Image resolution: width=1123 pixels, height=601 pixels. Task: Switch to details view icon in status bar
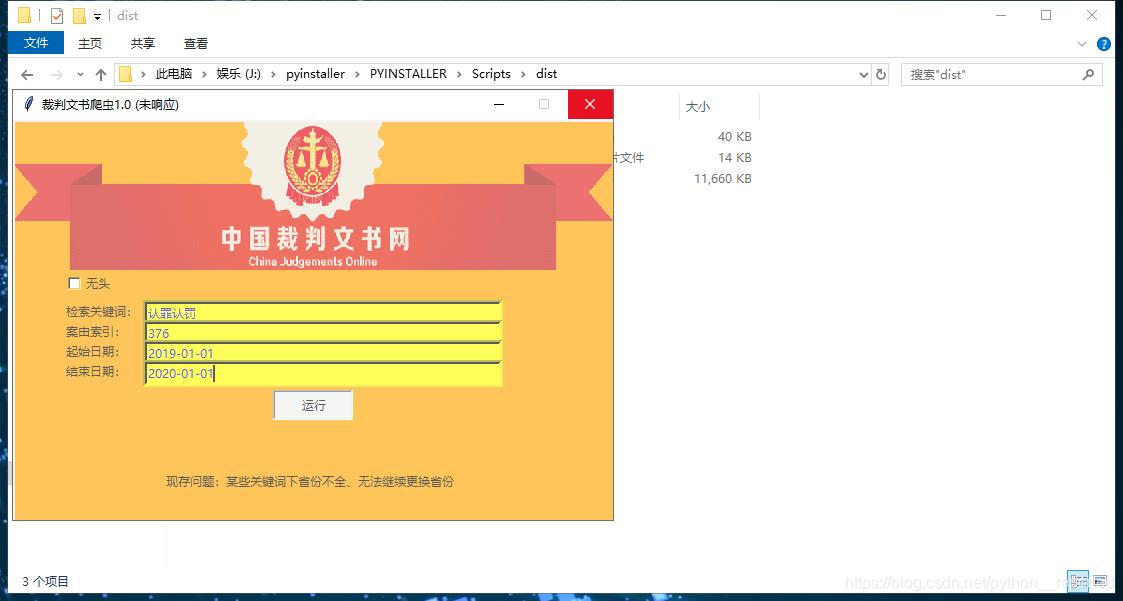click(x=1078, y=580)
